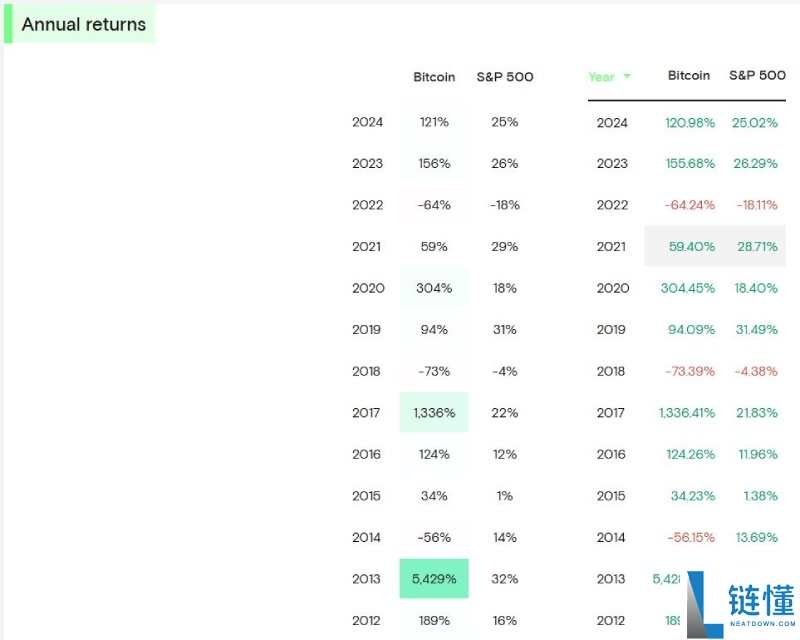Click the green Year column header

point(601,77)
